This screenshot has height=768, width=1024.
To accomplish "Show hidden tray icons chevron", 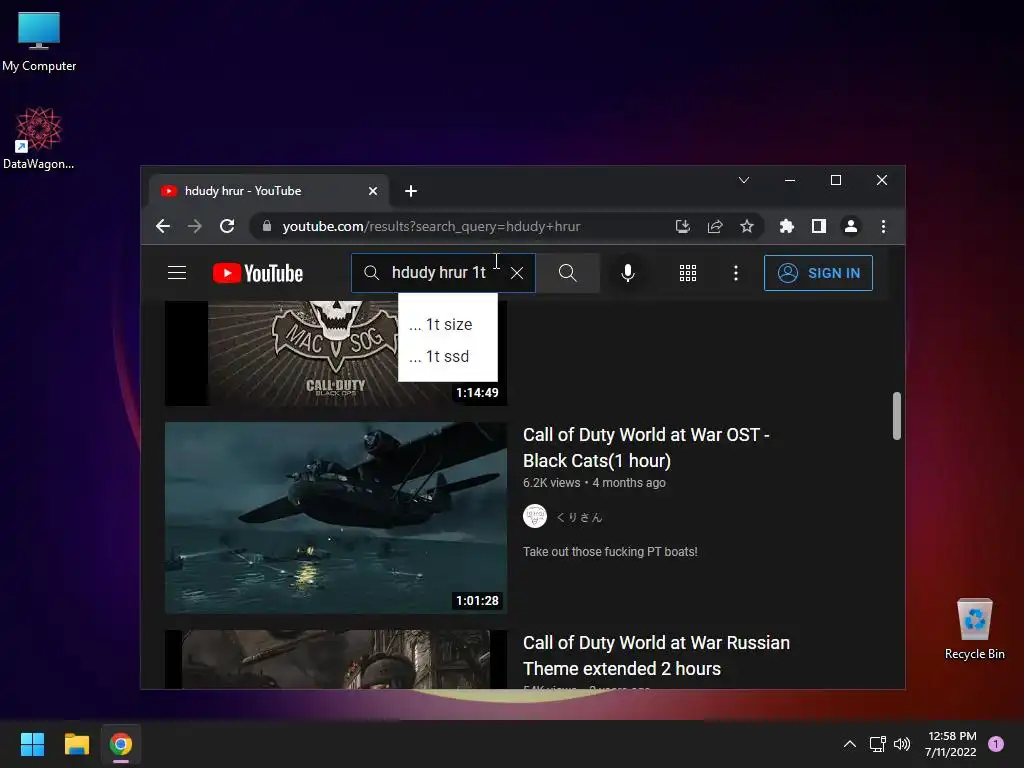I will [850, 744].
